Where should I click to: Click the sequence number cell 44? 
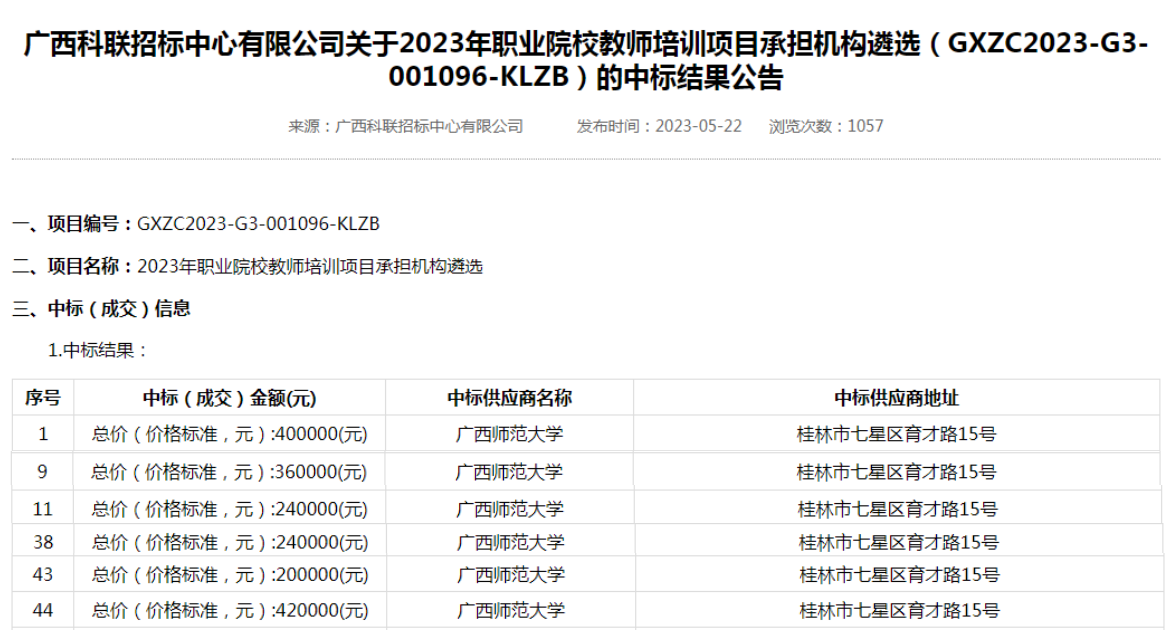tap(43, 610)
